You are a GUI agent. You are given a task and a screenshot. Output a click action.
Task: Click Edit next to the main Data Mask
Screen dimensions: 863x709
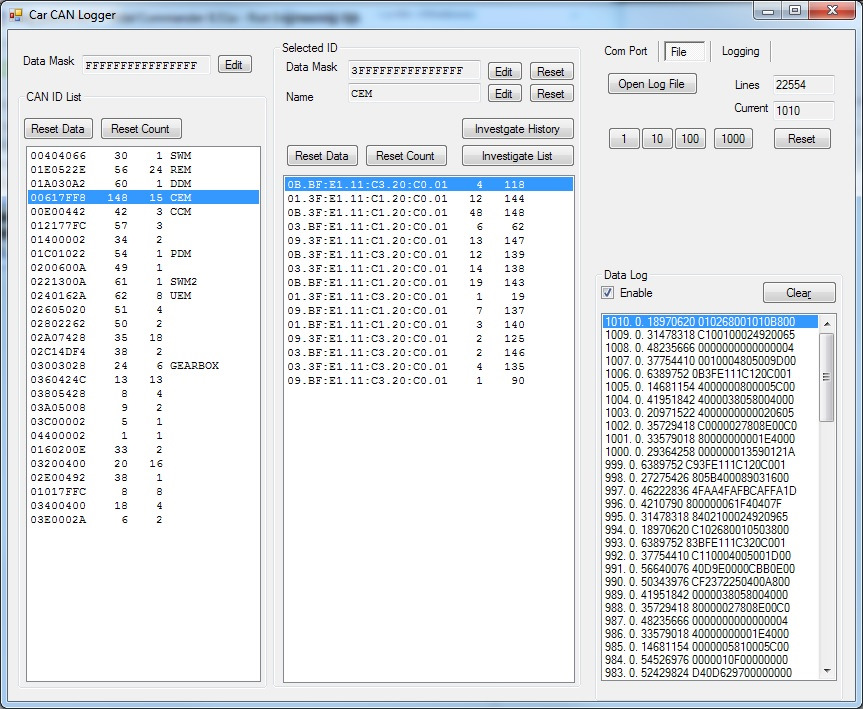[234, 64]
